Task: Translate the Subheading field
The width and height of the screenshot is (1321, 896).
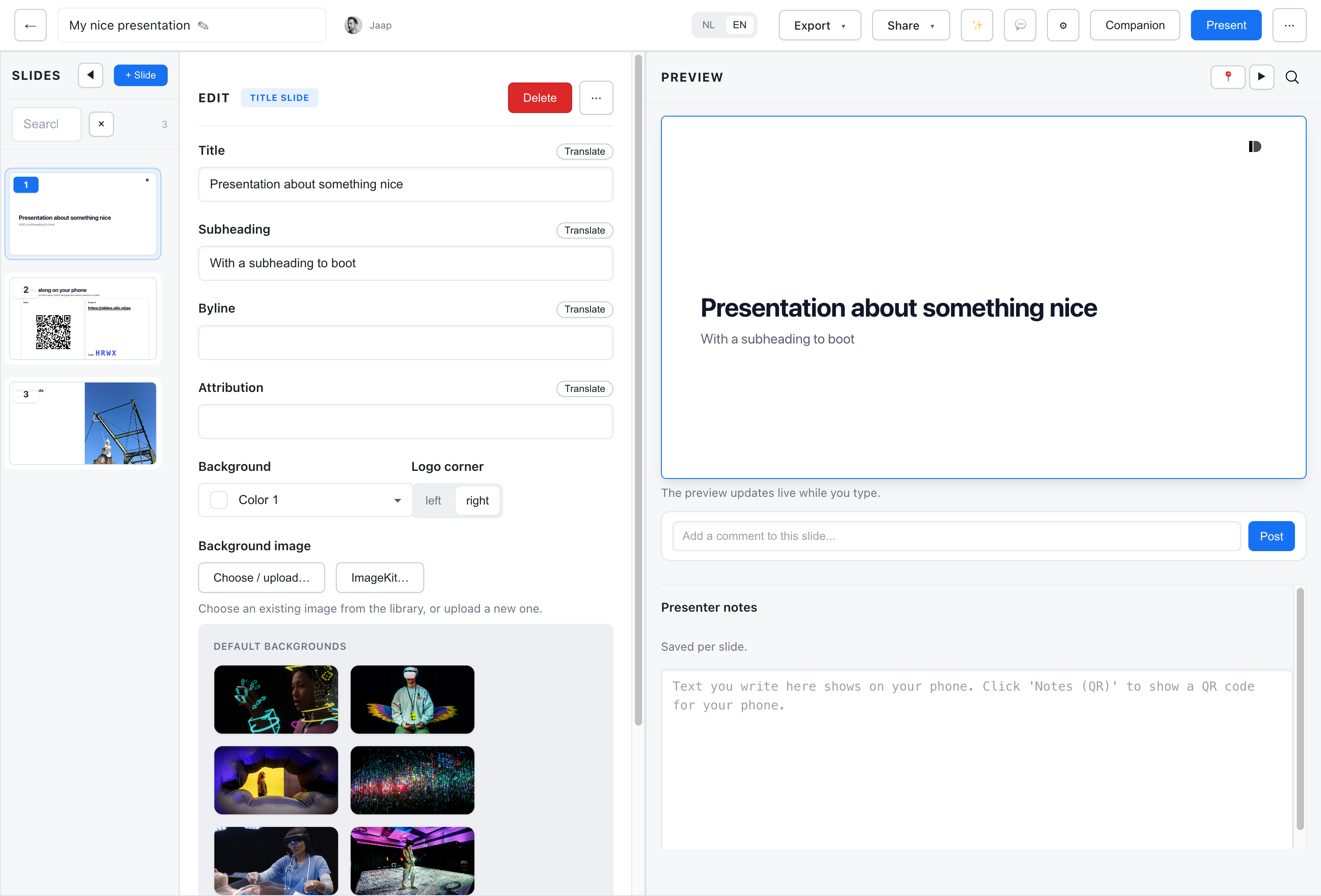Action: tap(584, 230)
